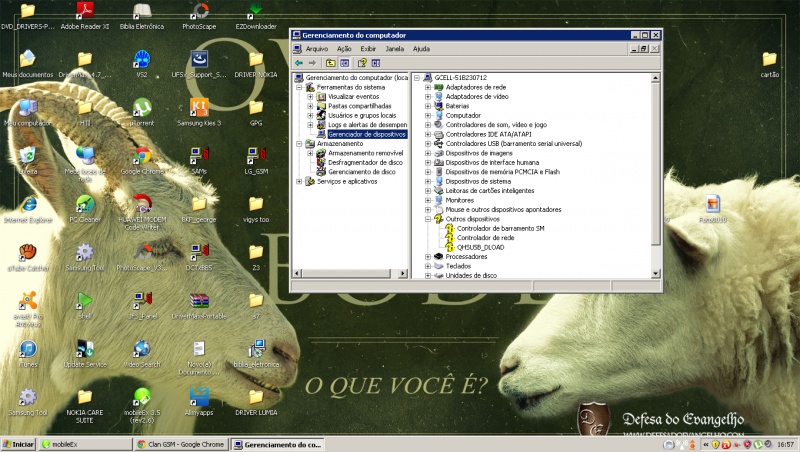The image size is (800, 452).
Task: Open the uTorrent desktop icon
Action: click(142, 112)
